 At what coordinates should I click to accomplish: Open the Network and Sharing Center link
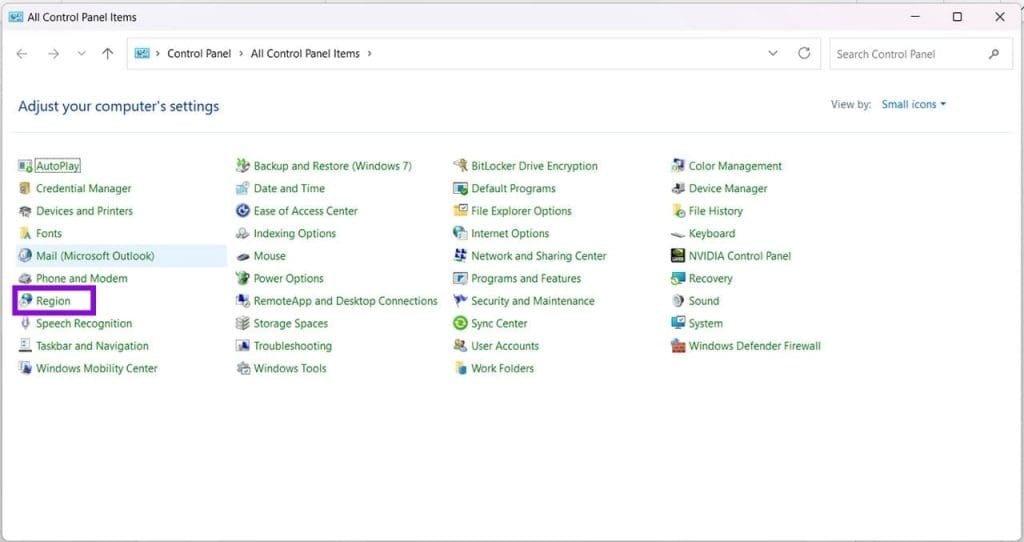point(539,256)
